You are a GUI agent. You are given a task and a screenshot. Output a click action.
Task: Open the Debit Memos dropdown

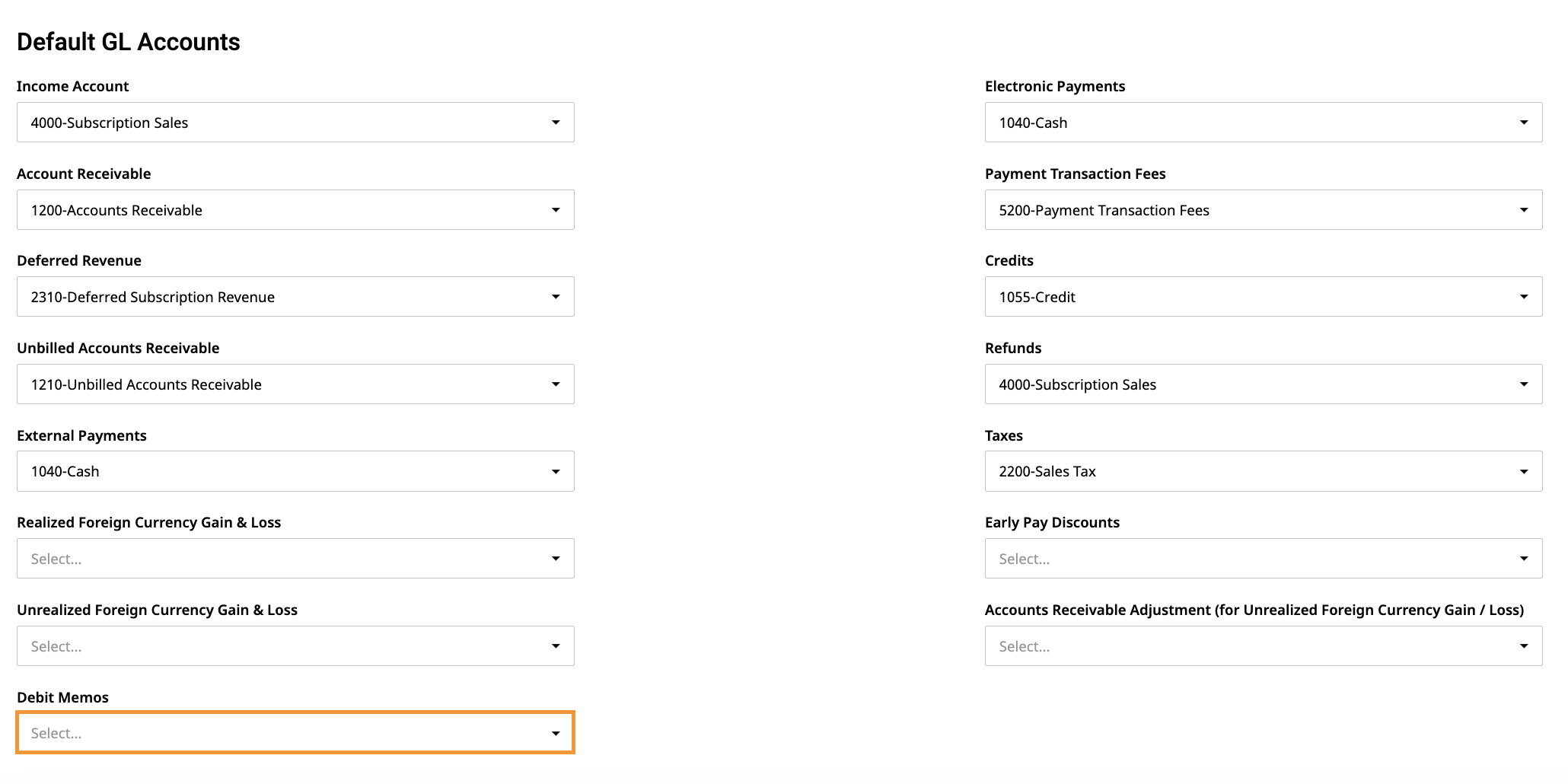coord(295,733)
